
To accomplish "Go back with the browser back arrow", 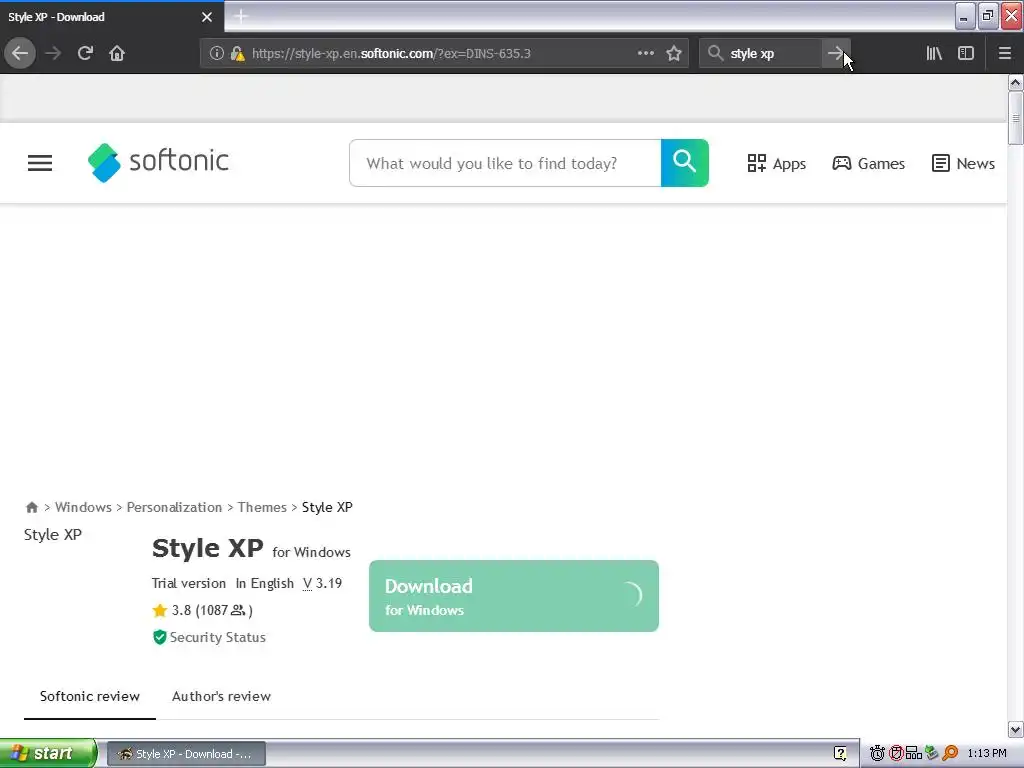I will 20,53.
